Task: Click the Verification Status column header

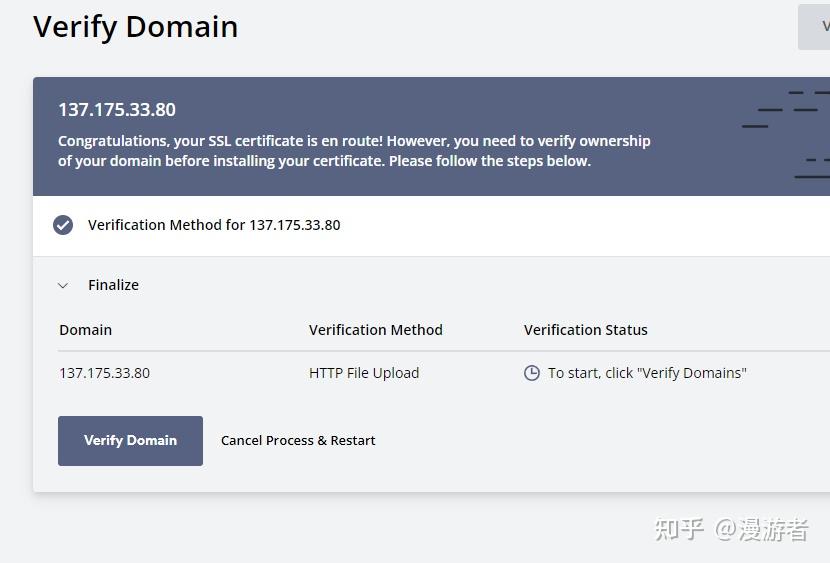Action: pyautogui.click(x=585, y=330)
